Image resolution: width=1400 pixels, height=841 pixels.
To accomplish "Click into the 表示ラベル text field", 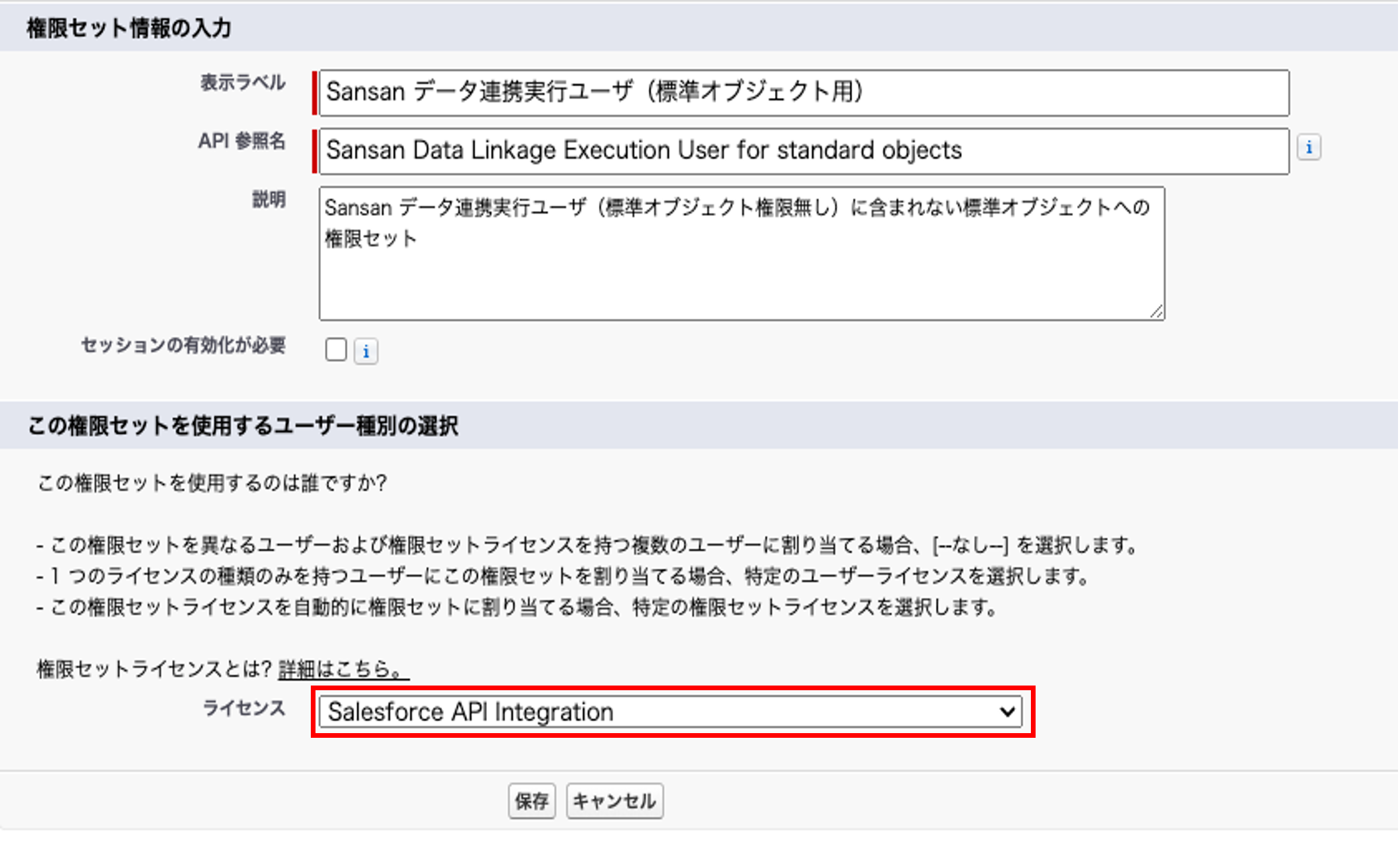I will coord(804,92).
